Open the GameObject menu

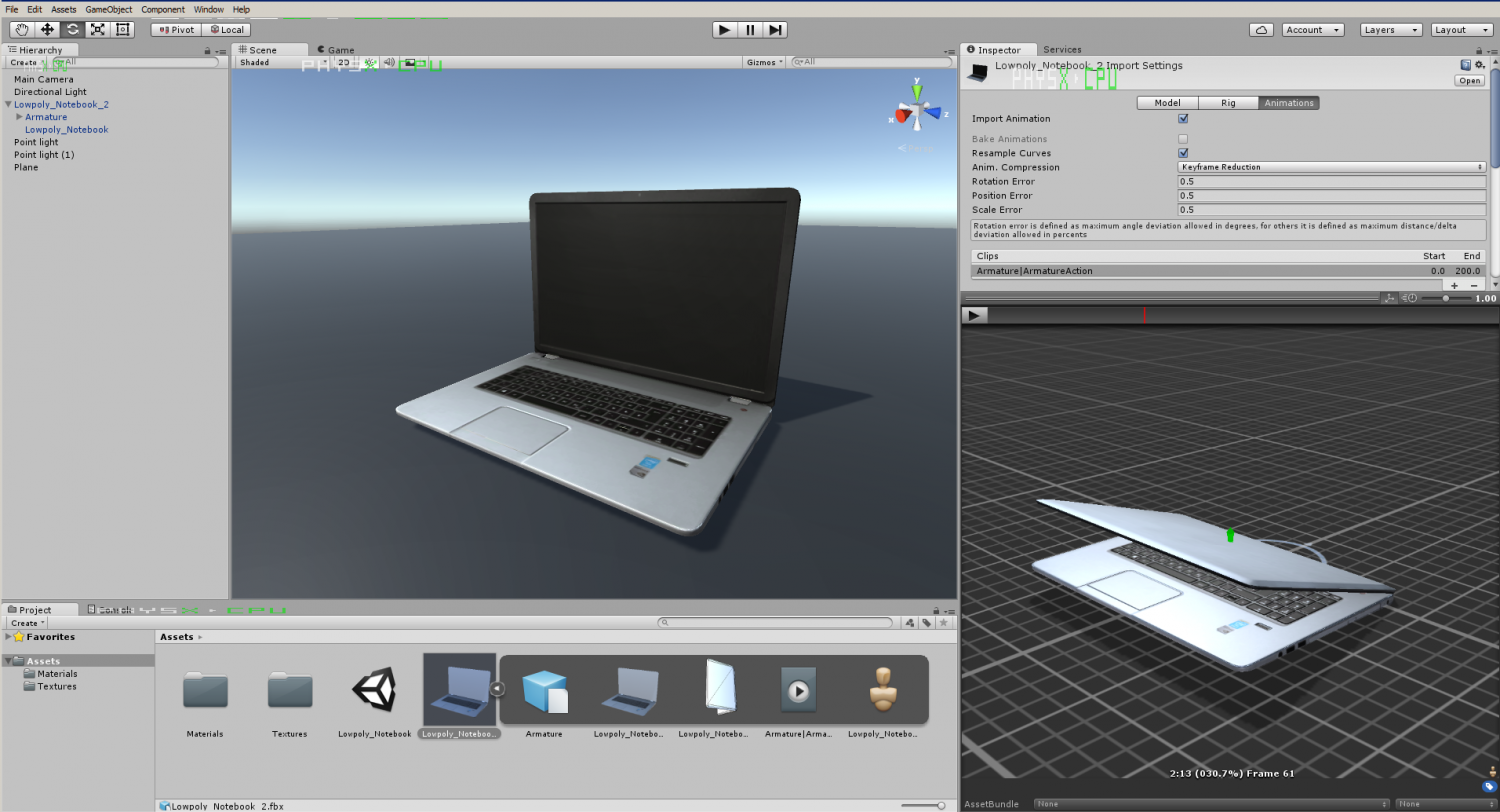pyautogui.click(x=108, y=9)
